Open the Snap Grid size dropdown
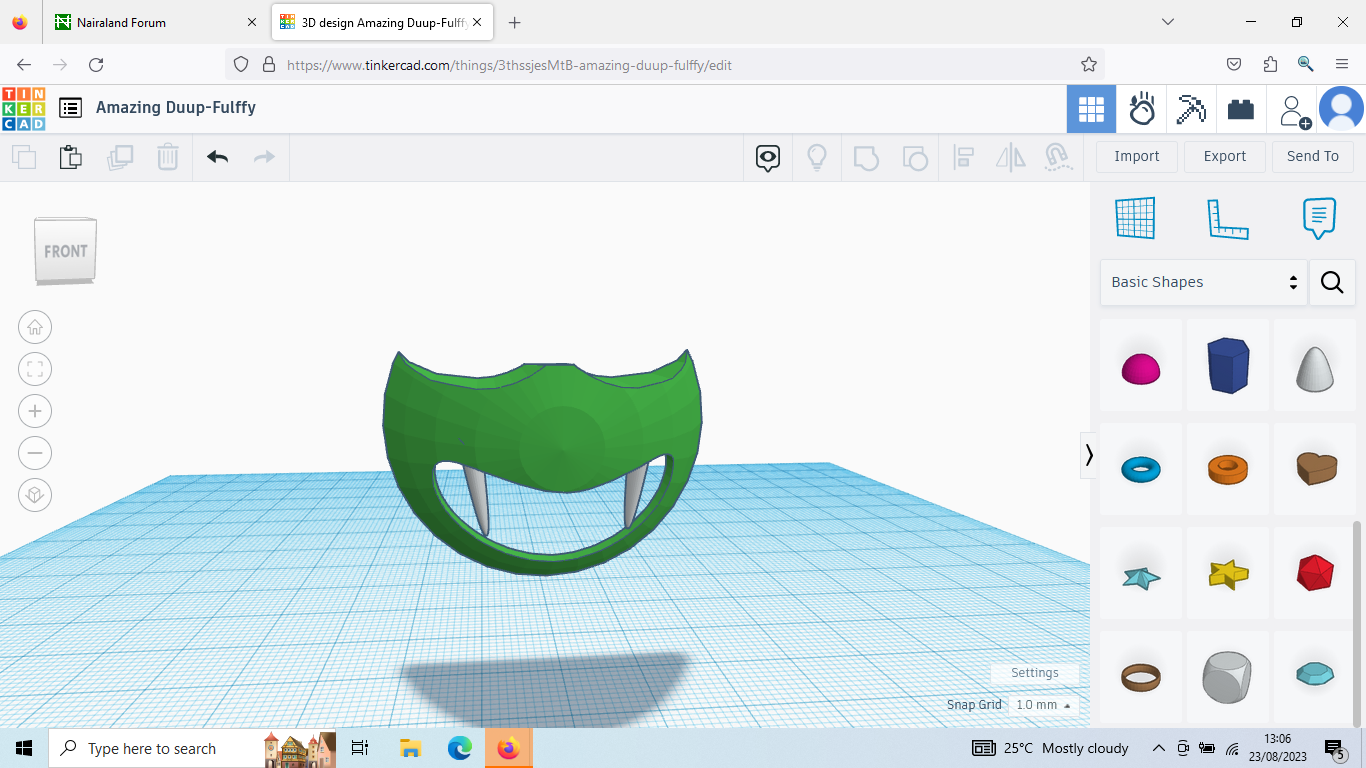This screenshot has width=1366, height=768. click(1043, 704)
